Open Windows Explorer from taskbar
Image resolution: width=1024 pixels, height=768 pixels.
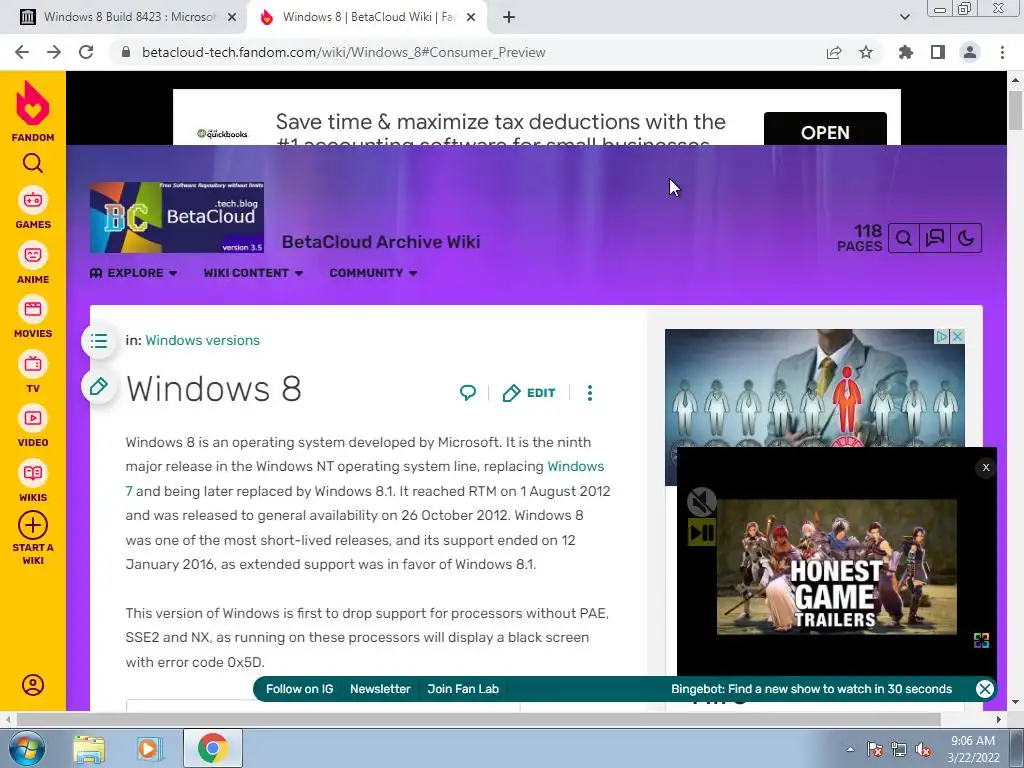89,749
